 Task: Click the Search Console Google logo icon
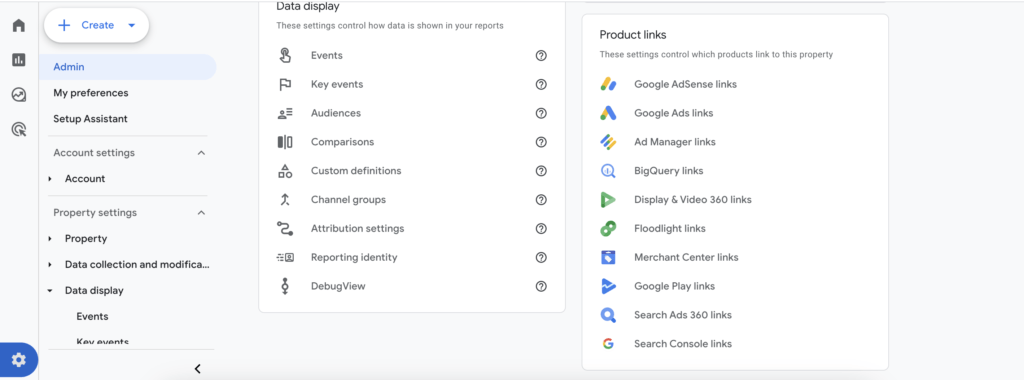click(608, 344)
